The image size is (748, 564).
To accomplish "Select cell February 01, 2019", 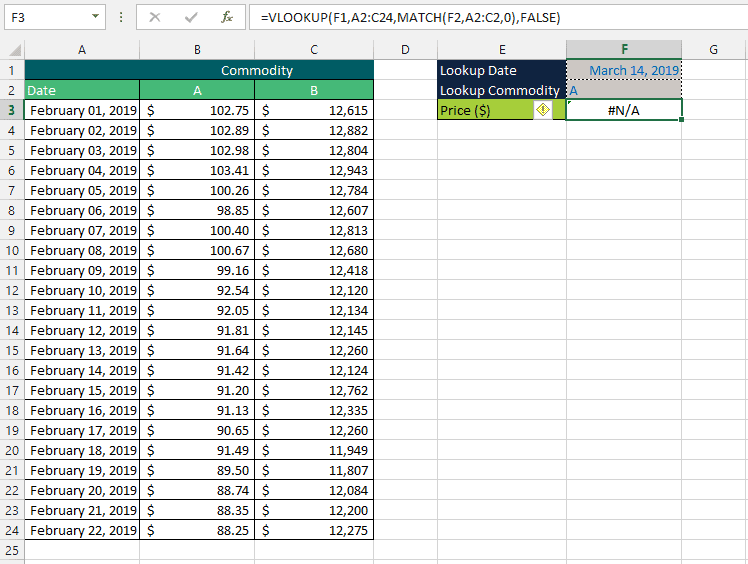I will click(x=82, y=111).
